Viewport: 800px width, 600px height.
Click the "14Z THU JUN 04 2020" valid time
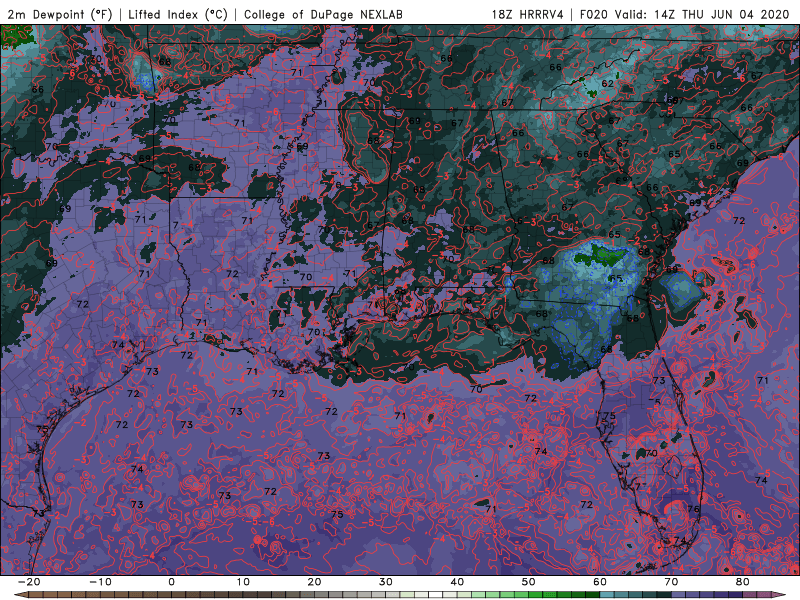pyautogui.click(x=722, y=15)
